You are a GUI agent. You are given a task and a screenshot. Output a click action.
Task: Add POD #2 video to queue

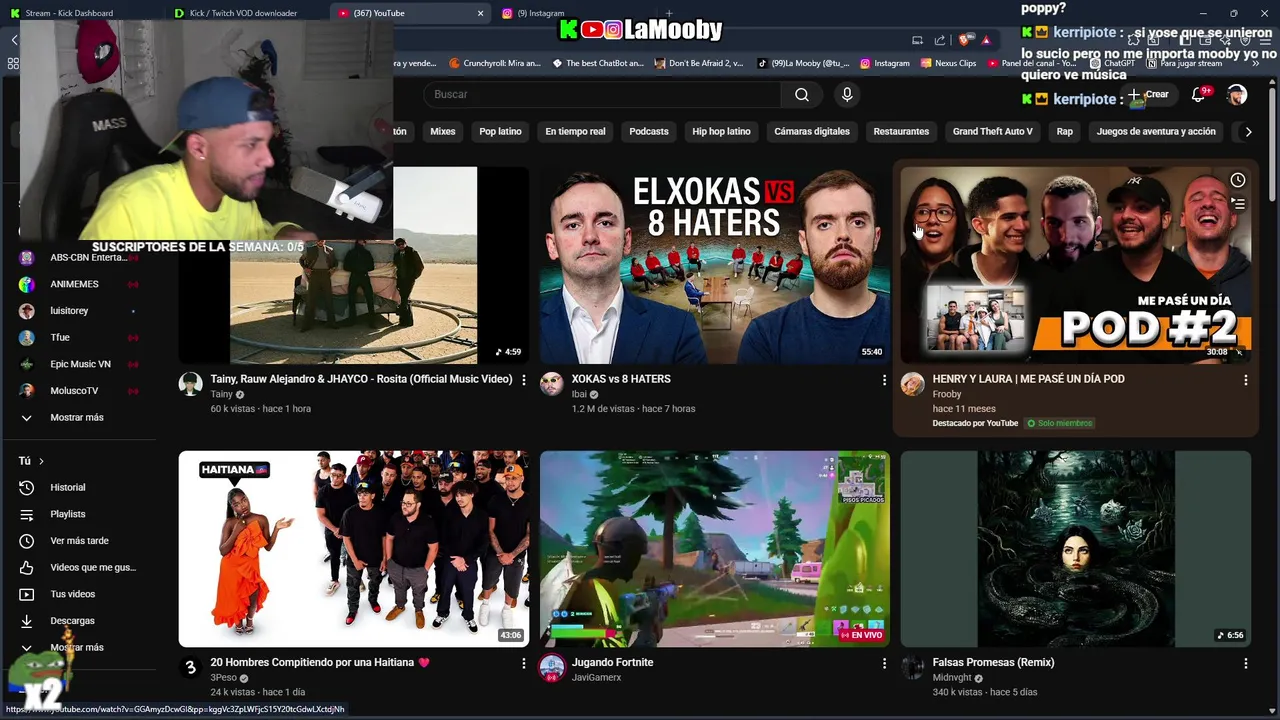1238,205
